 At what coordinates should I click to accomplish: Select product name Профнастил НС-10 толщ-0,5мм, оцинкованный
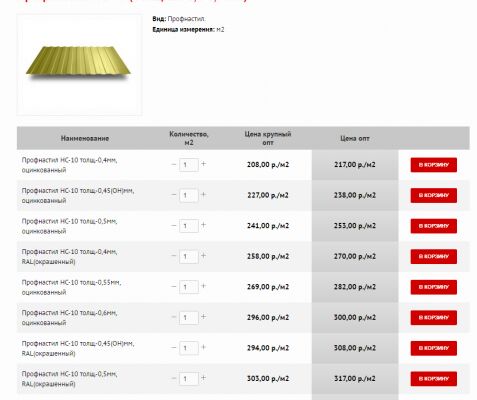(x=69, y=226)
